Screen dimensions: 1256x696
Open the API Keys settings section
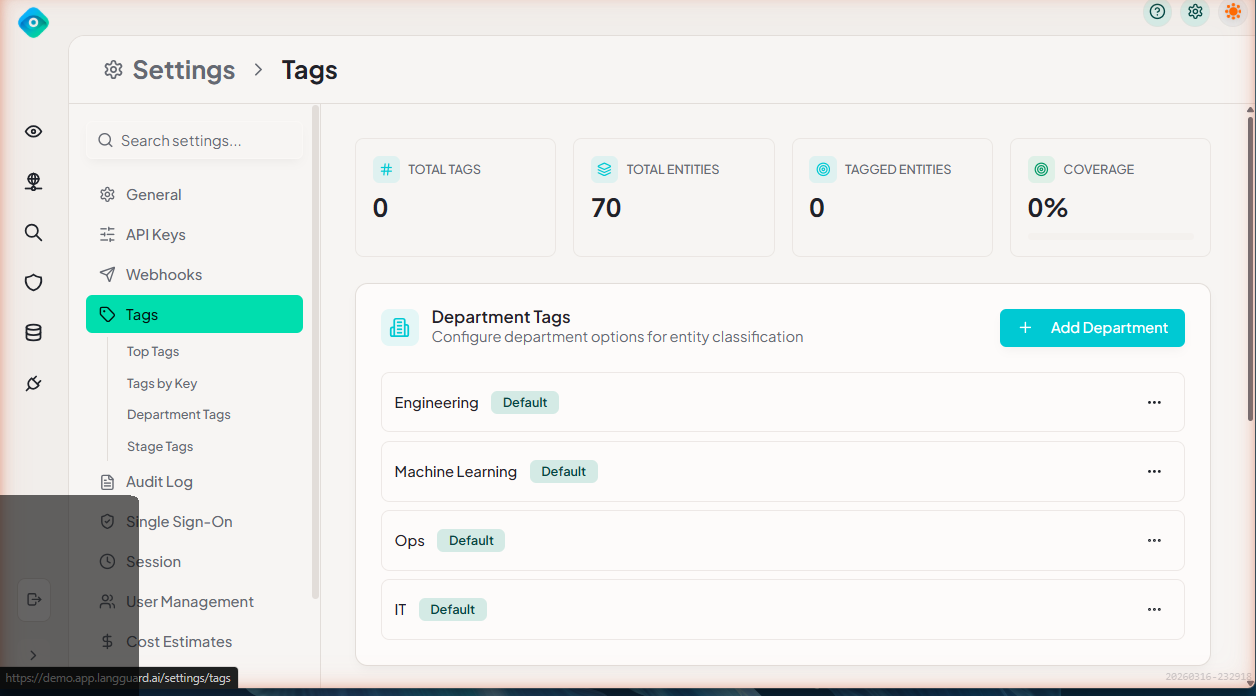coord(155,235)
